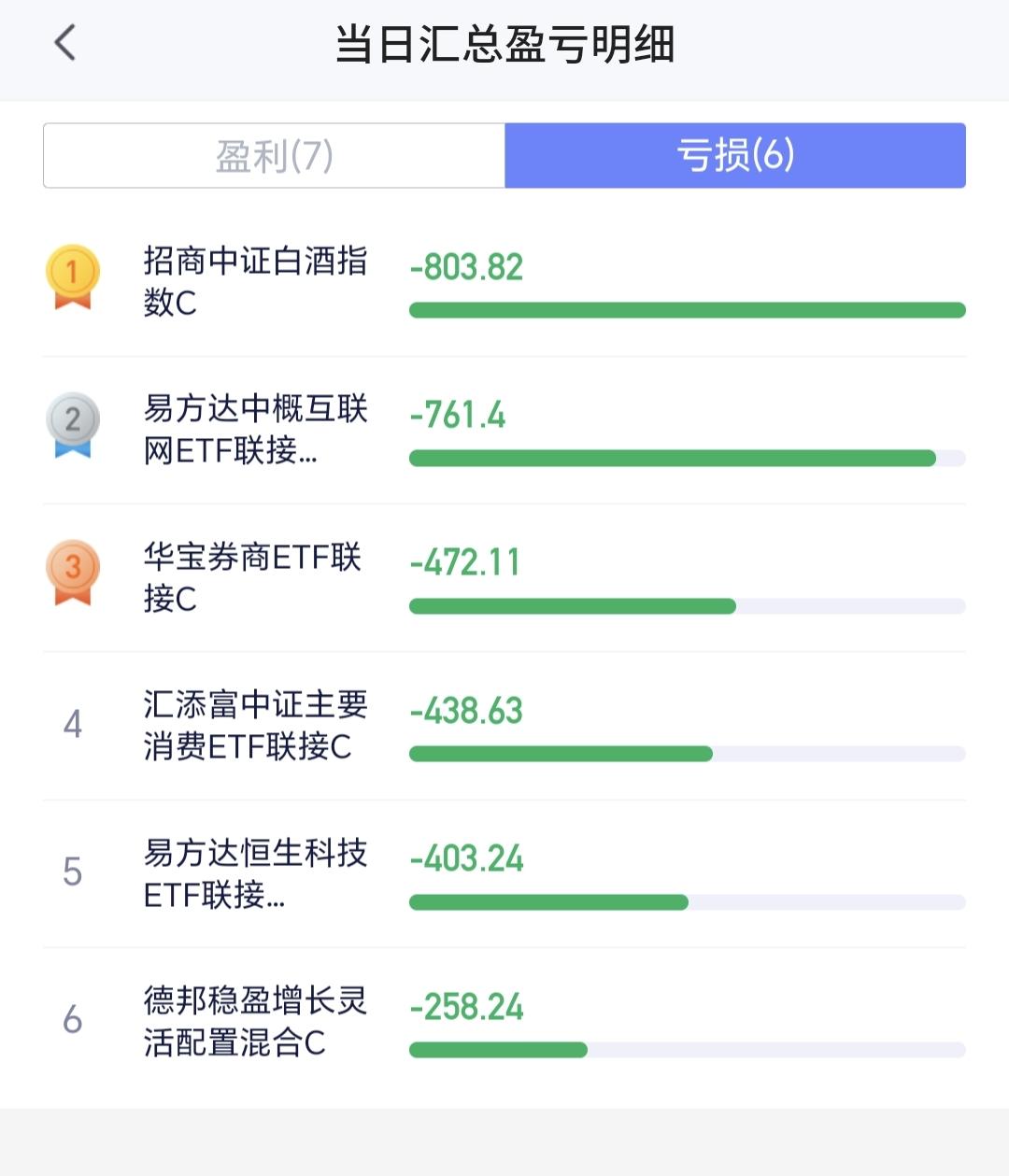The height and width of the screenshot is (1176, 1009).
Task: Tap the rank number 4
Action: (x=72, y=724)
